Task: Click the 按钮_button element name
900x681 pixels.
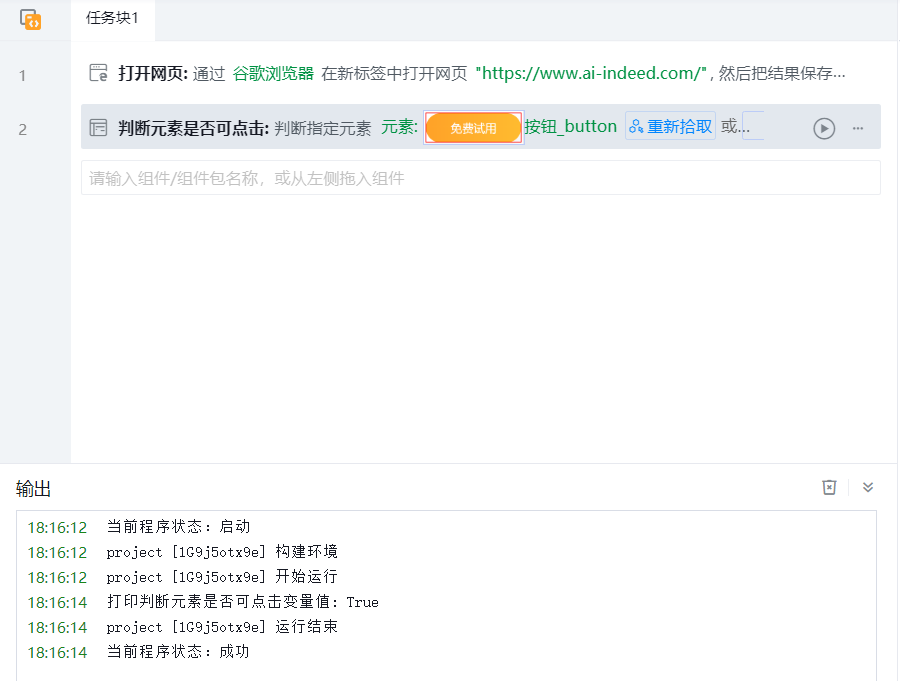Action: point(571,127)
